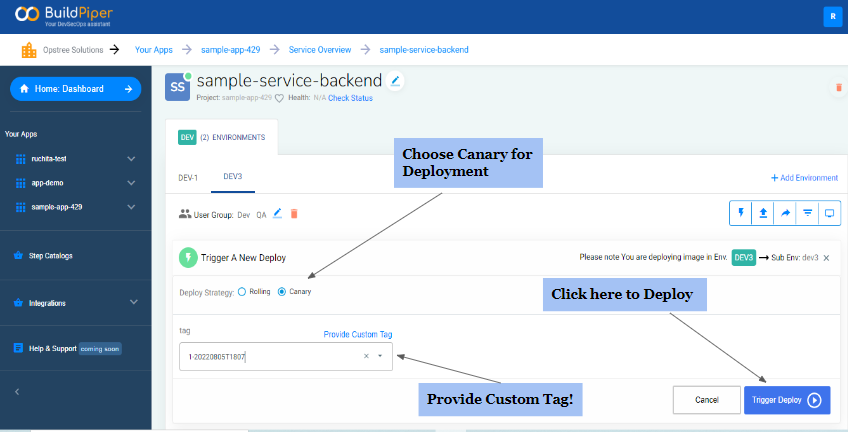Open the DEV (2) ENVIRONMENTS tab
Screen dimensions: 848x432
[222, 137]
